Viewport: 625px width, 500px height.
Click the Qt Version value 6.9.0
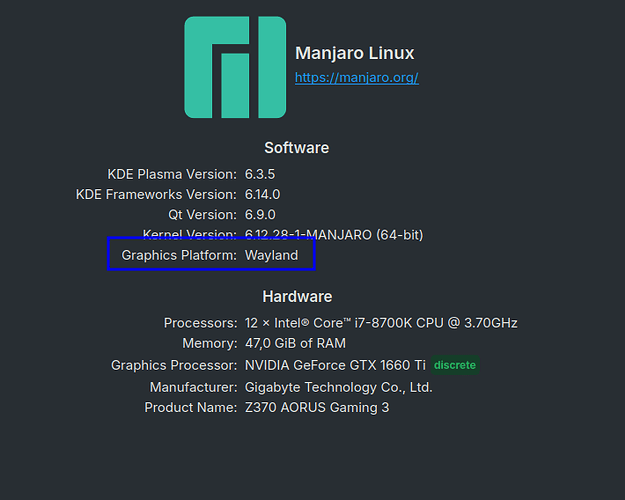[260, 215]
